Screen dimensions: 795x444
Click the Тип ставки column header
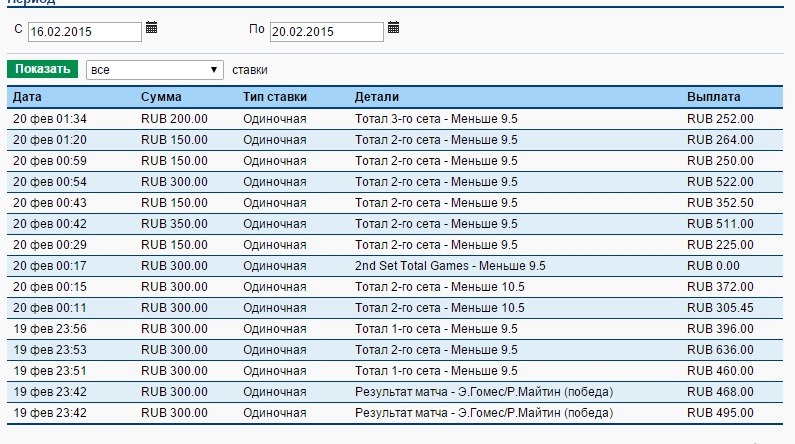click(x=275, y=97)
